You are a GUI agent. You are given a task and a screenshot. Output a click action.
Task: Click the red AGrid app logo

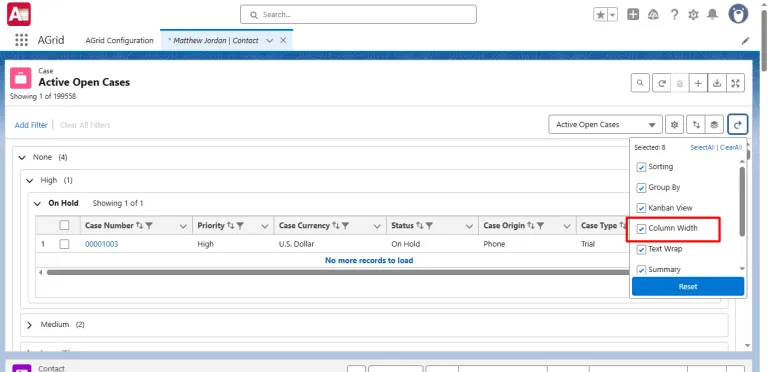tap(19, 14)
